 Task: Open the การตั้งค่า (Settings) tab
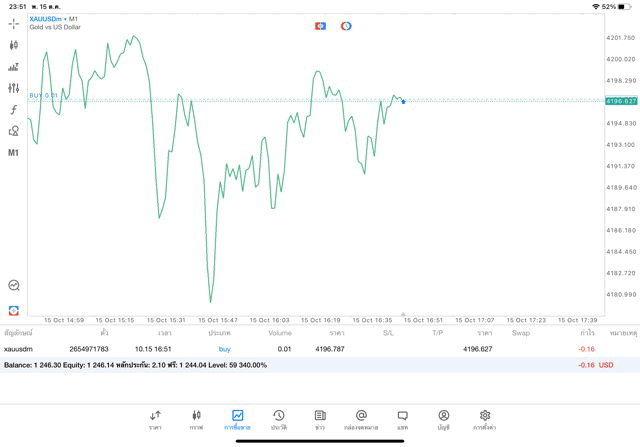coord(485,420)
